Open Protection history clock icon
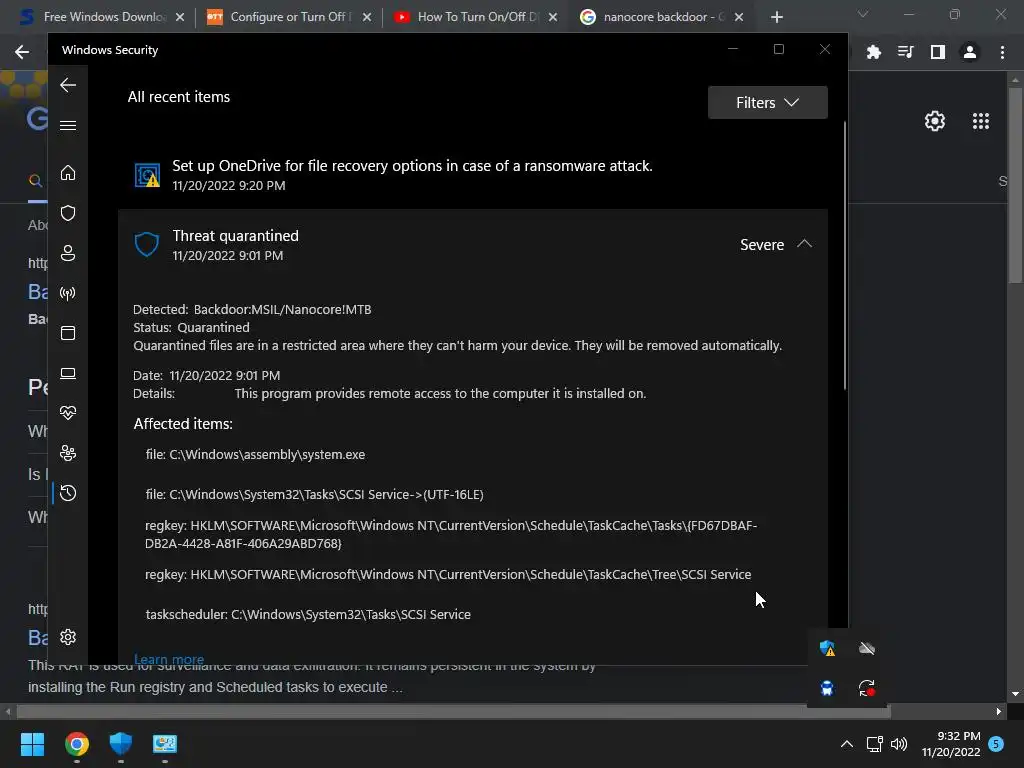The width and height of the screenshot is (1024, 768). point(68,493)
